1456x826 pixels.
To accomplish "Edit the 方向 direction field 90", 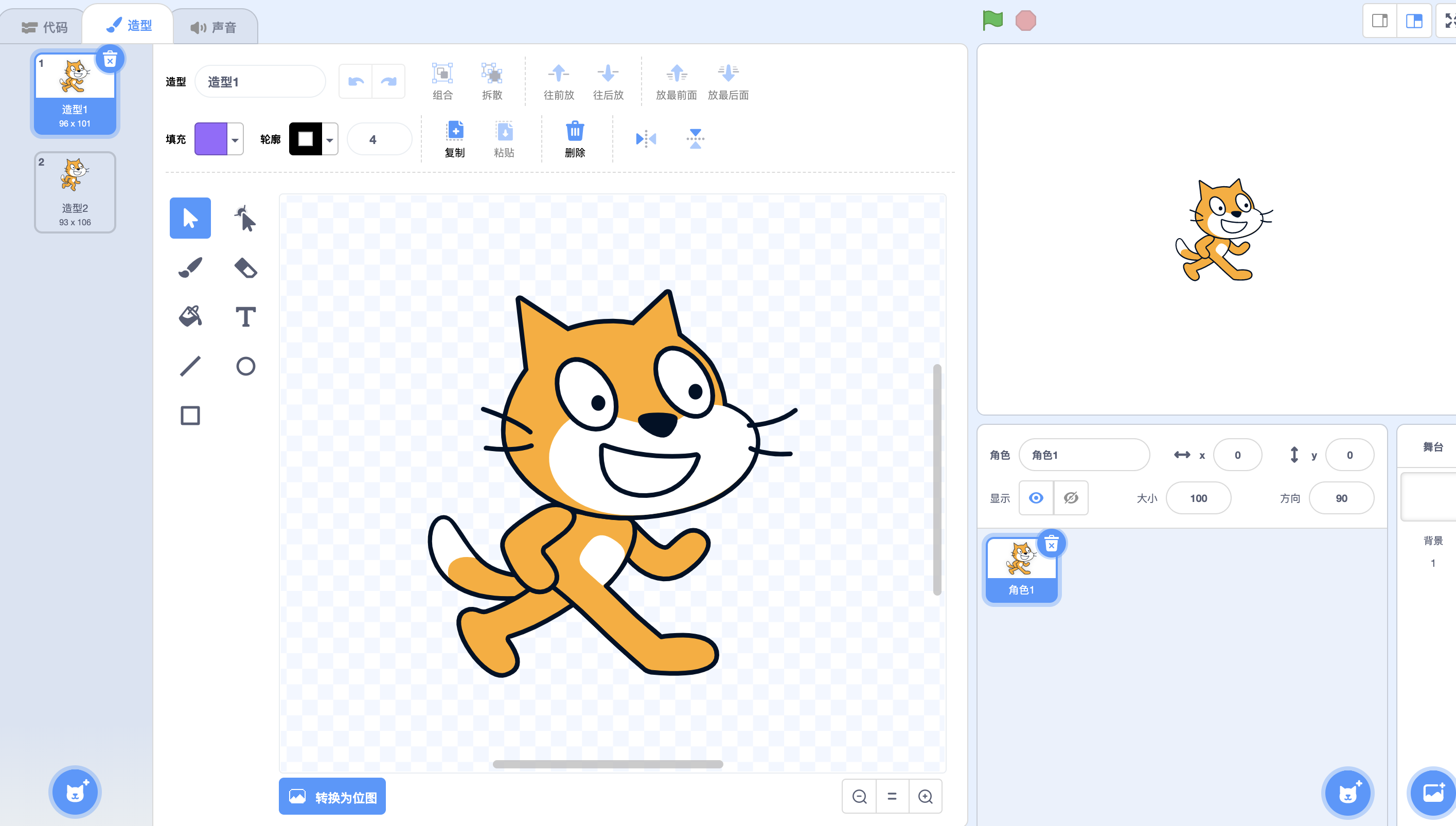I will click(1341, 498).
